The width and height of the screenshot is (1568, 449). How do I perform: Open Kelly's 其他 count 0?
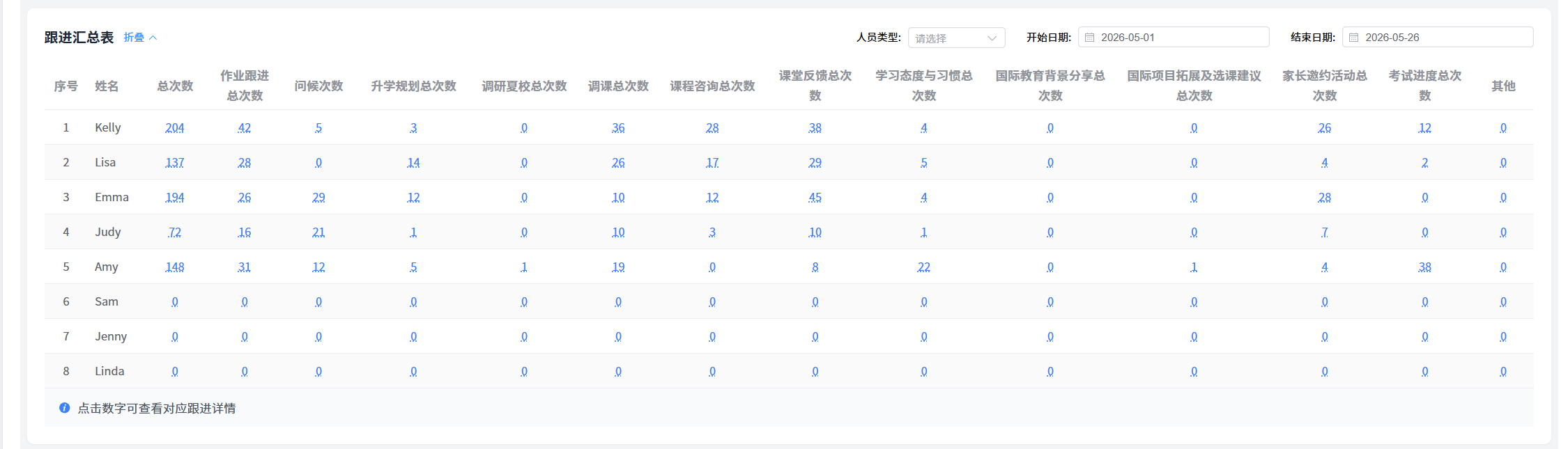click(x=1503, y=128)
